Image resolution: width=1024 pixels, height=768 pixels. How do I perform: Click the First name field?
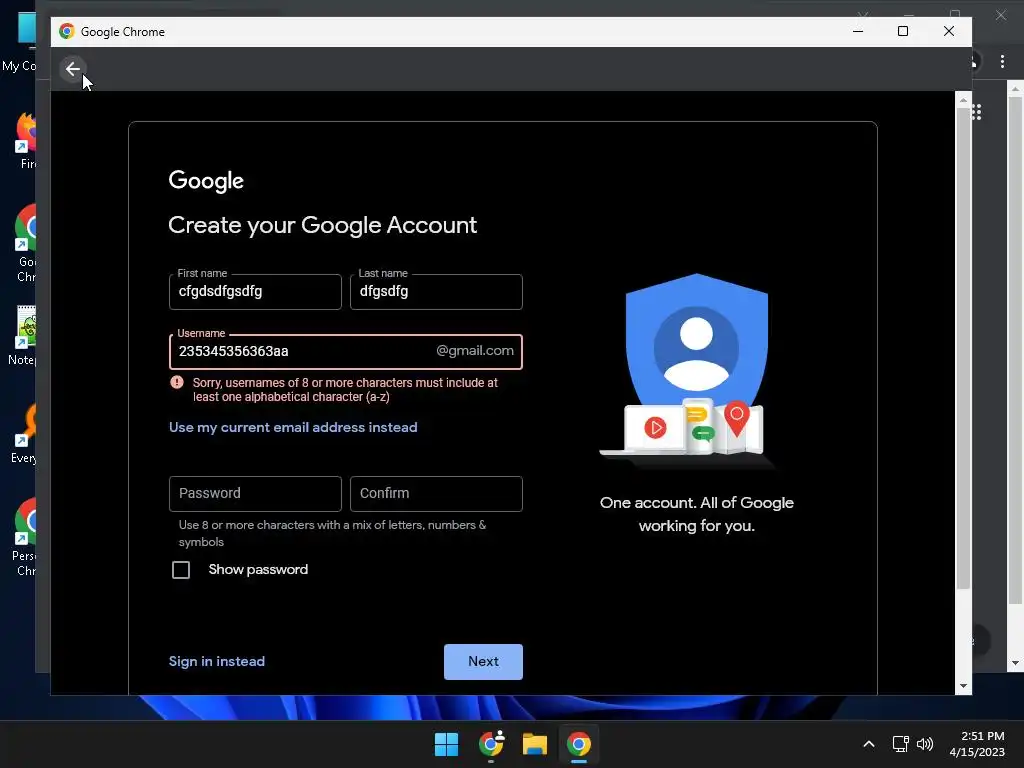coord(255,292)
